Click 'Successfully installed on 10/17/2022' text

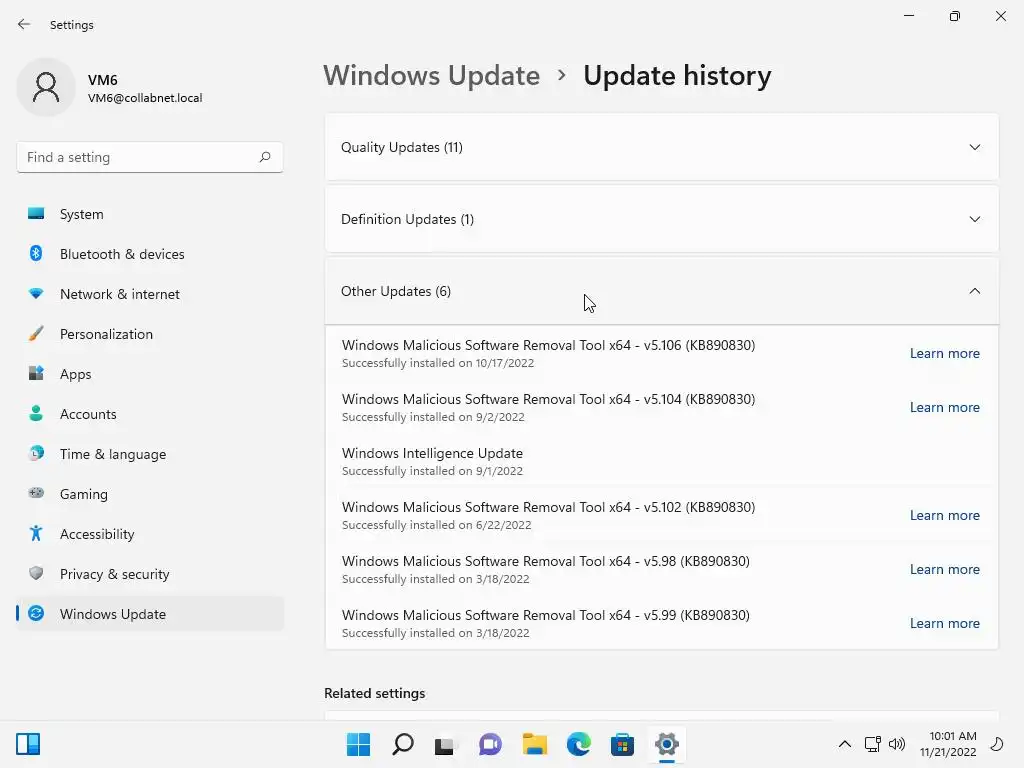438,363
